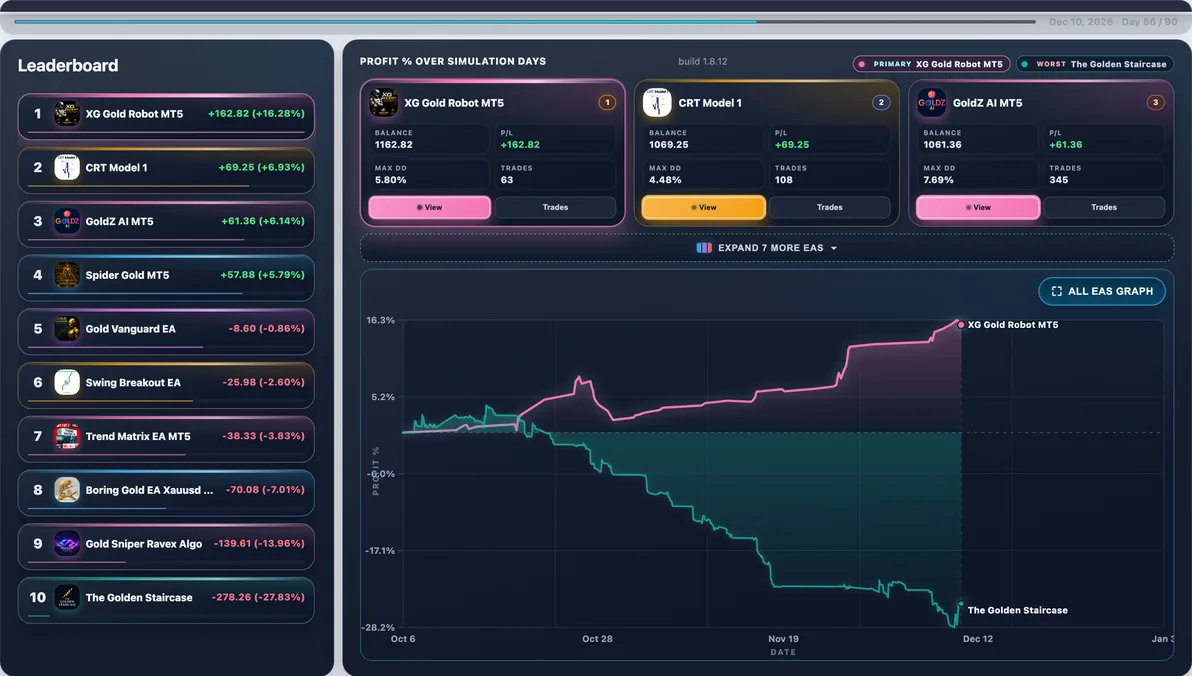Click the Leaderboard heading
This screenshot has height=676, width=1192.
[x=68, y=65]
